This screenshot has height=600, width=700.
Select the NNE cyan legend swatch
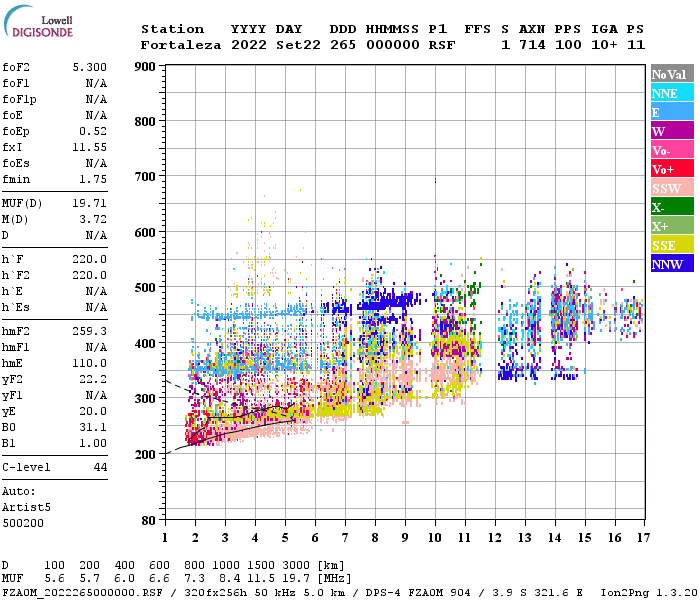672,93
